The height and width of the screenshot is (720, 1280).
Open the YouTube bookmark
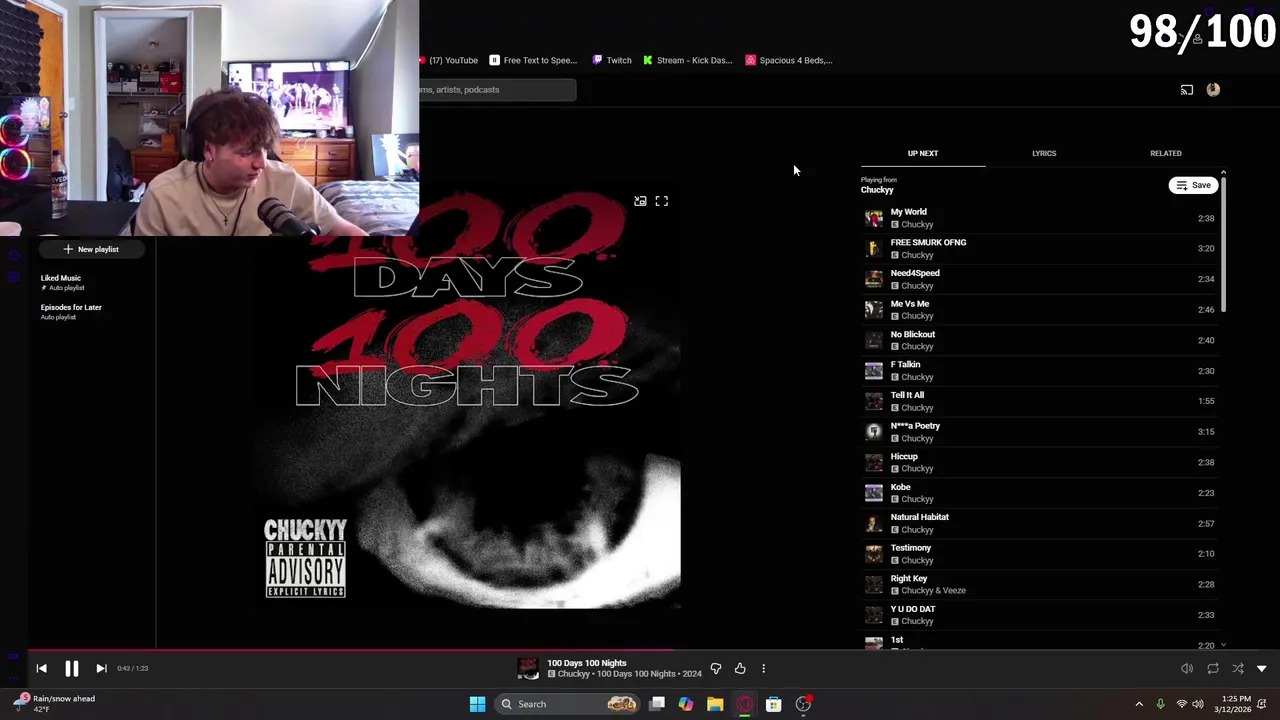pyautogui.click(x=449, y=60)
